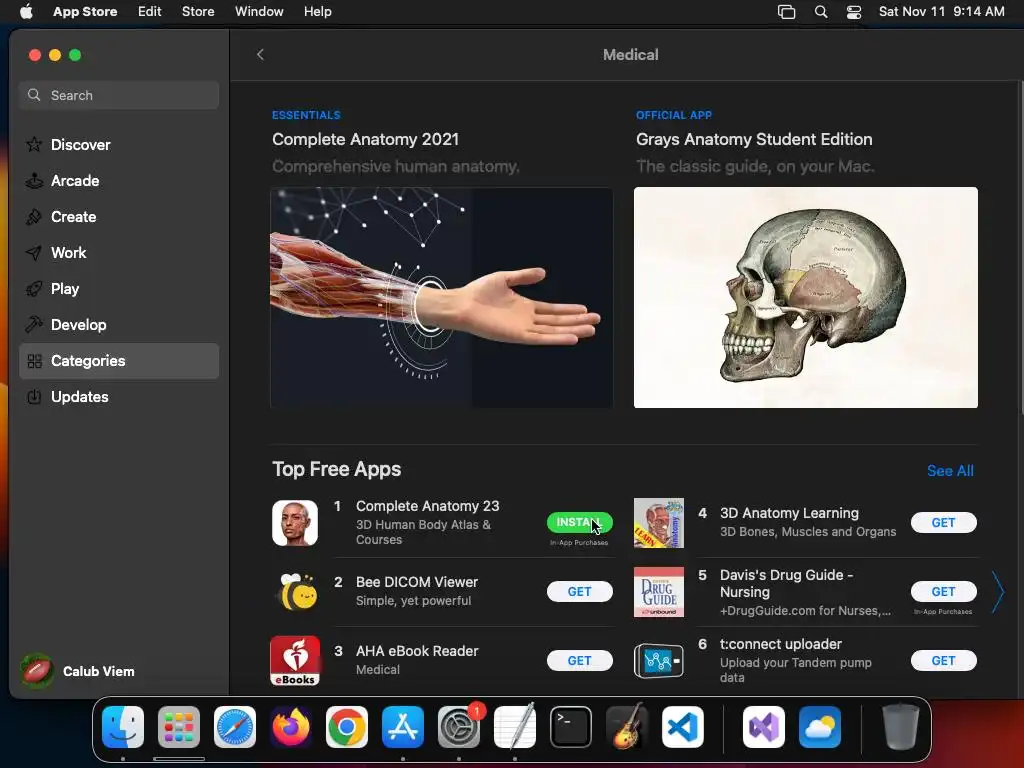Click the Search field in sidebar
This screenshot has height=768, width=1024.
click(x=119, y=95)
